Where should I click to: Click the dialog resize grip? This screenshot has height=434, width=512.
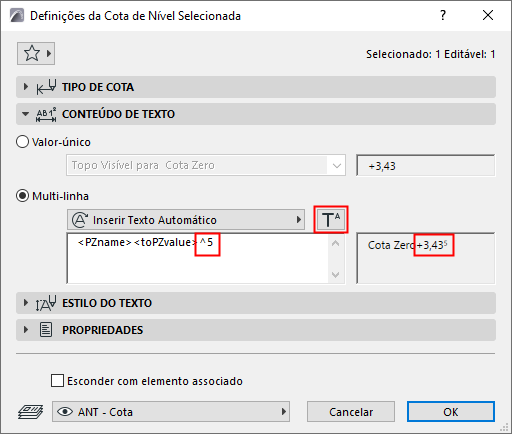pos(504,428)
